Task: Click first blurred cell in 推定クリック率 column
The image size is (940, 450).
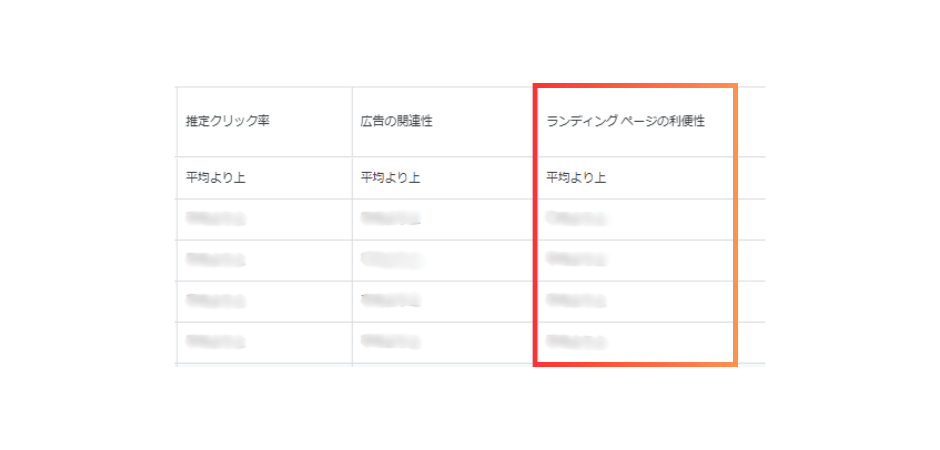Action: point(216,219)
